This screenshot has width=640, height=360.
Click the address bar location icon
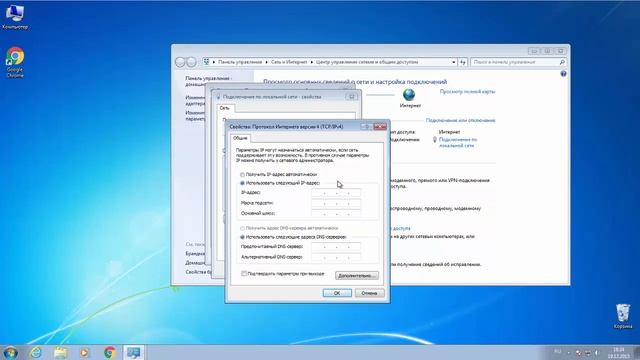(x=207, y=62)
